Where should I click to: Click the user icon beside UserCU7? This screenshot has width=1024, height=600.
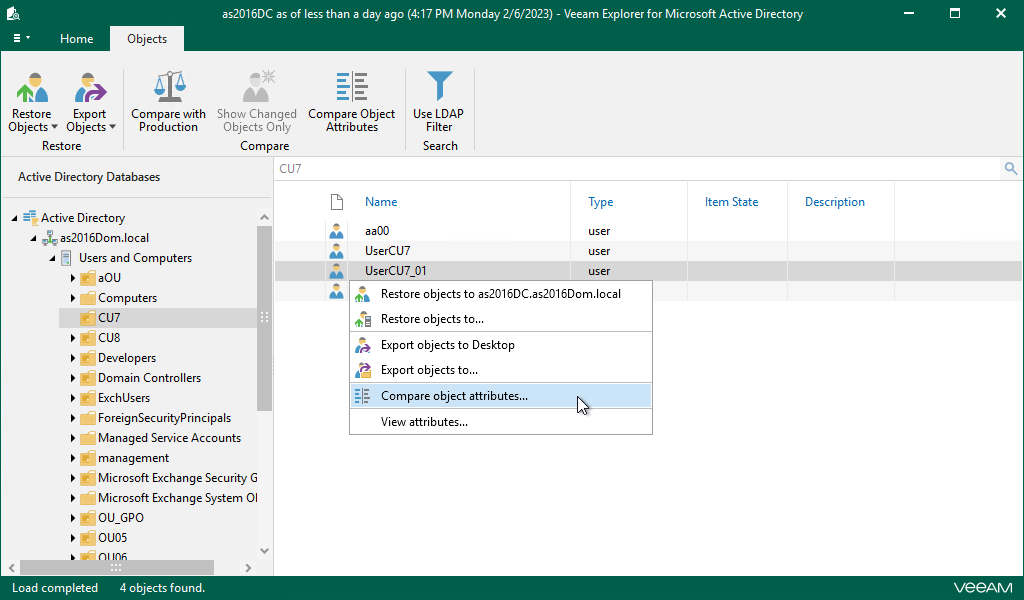(337, 251)
